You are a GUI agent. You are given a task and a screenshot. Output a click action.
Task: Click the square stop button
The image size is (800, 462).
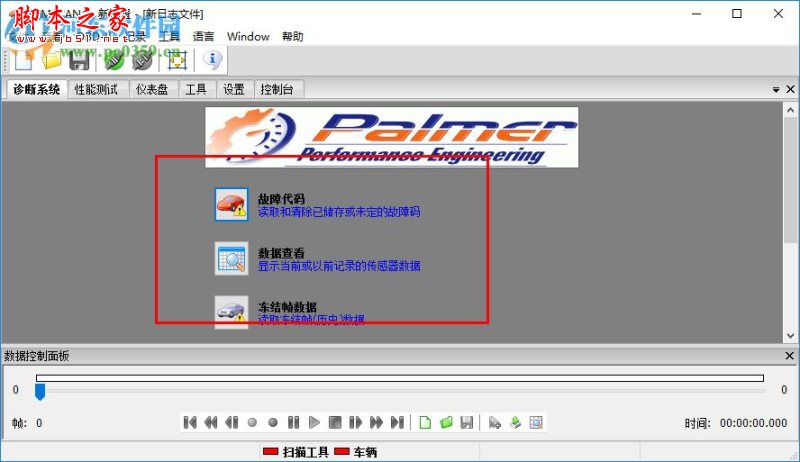[x=335, y=422]
